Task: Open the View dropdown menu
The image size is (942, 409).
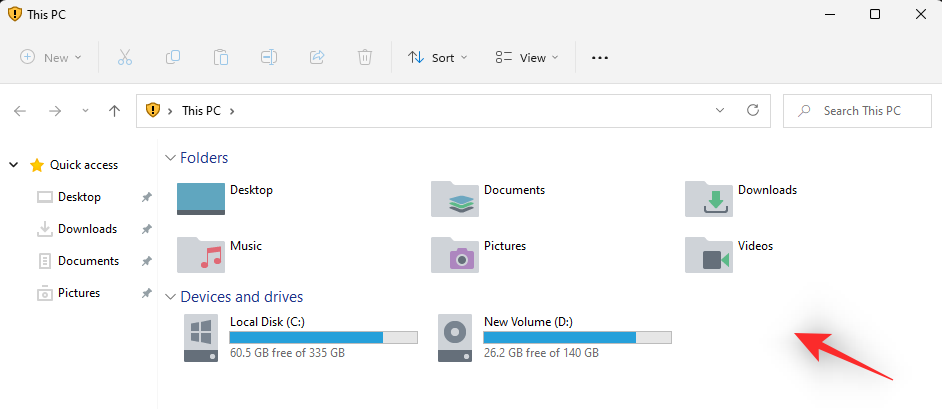Action: [x=527, y=58]
